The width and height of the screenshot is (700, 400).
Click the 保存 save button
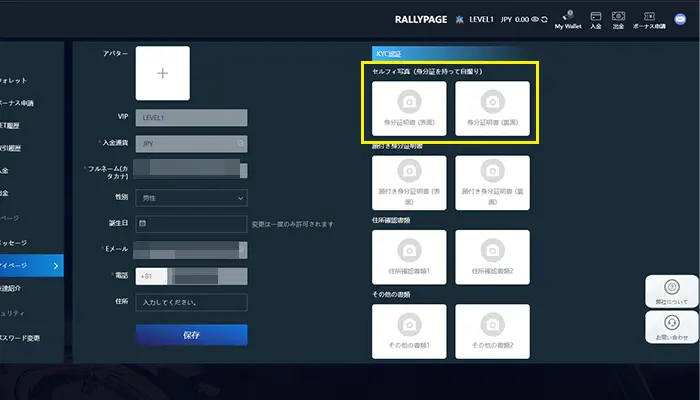pos(191,334)
